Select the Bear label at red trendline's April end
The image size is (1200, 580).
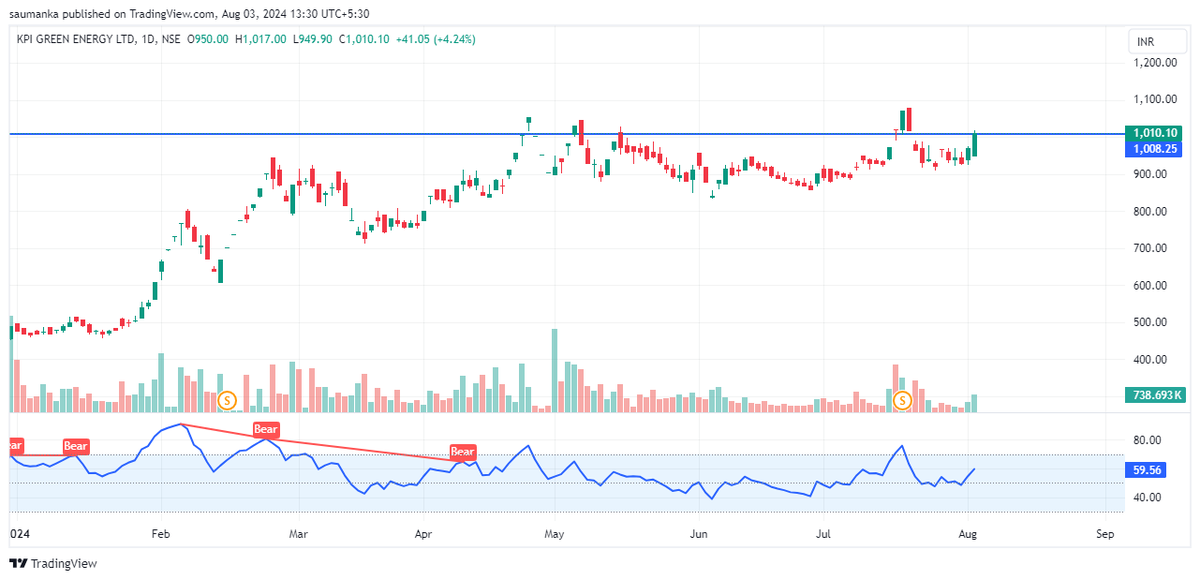pos(462,452)
